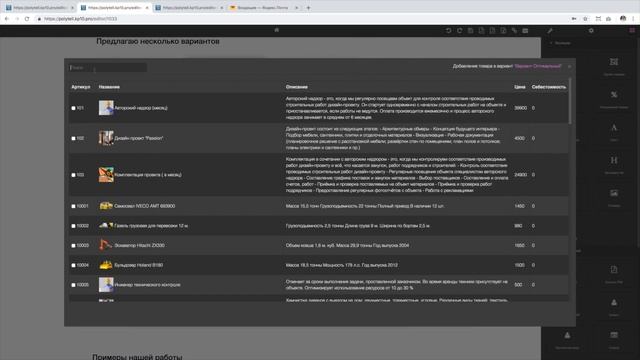Click the thumbnail for article 103

pyautogui.click(x=106, y=175)
